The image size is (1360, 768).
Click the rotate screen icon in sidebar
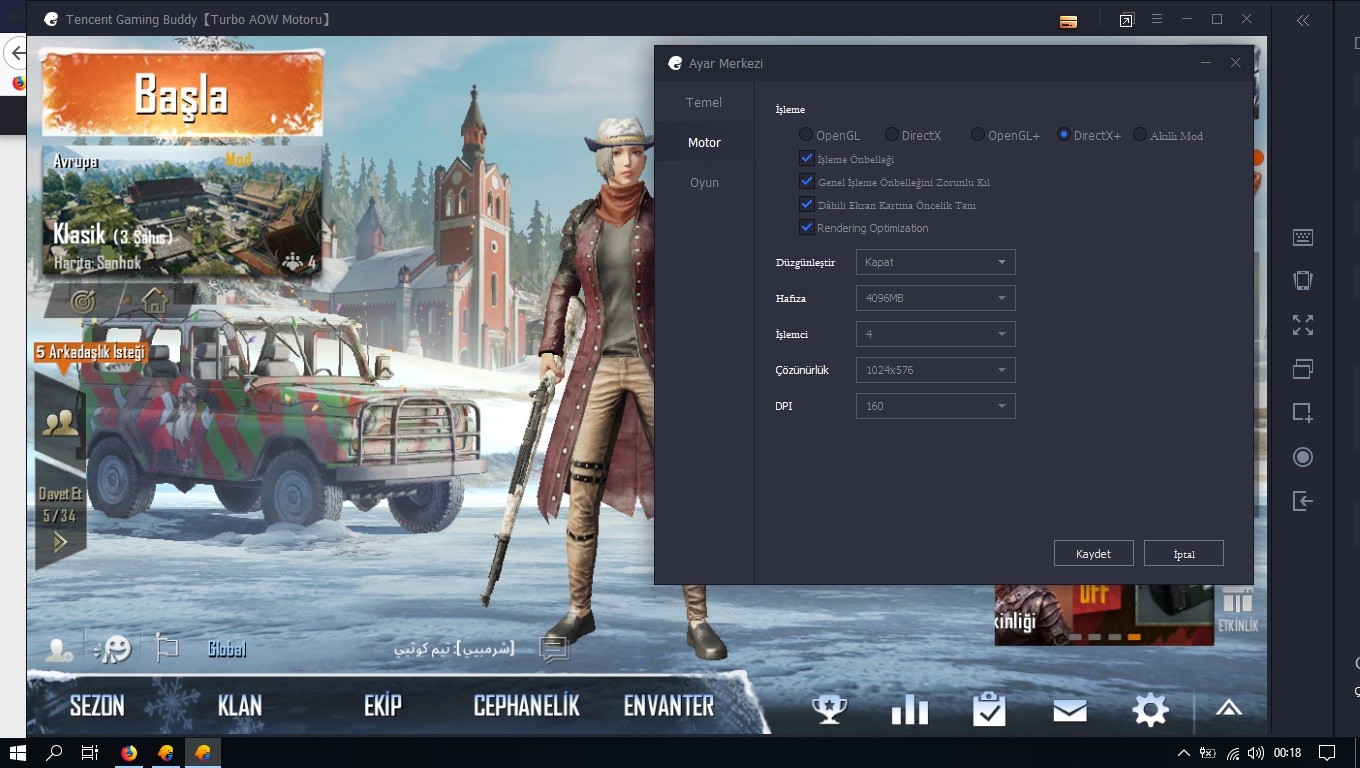1302,281
